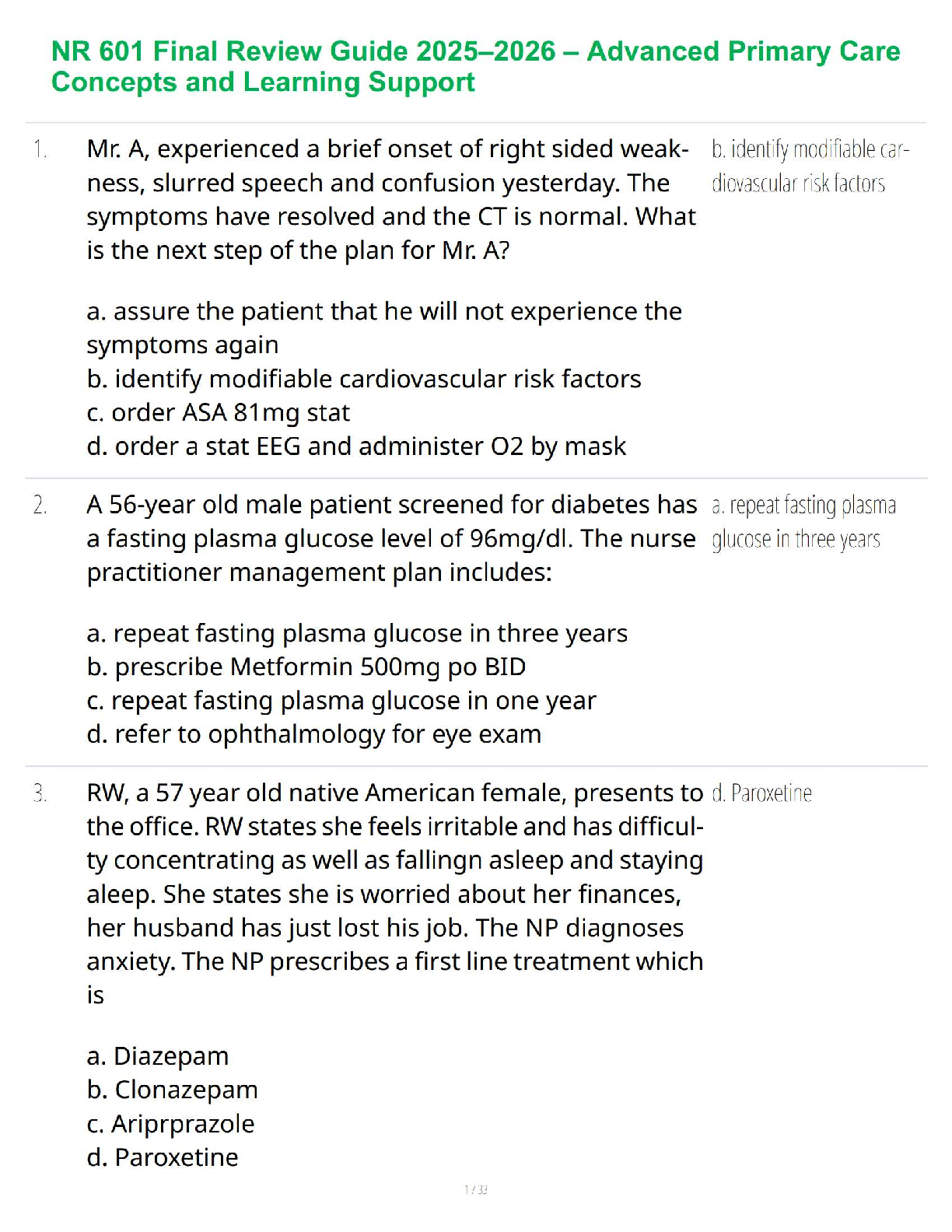The image size is (952, 1232).
Task: Click the Mr. A question text
Action: click(x=390, y=199)
